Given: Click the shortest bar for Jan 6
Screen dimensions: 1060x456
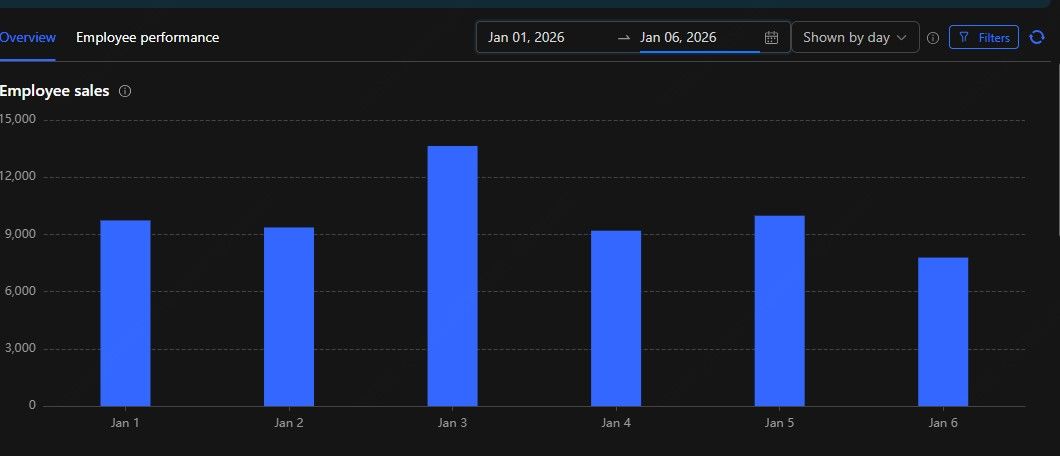Looking at the screenshot, I should tap(943, 331).
